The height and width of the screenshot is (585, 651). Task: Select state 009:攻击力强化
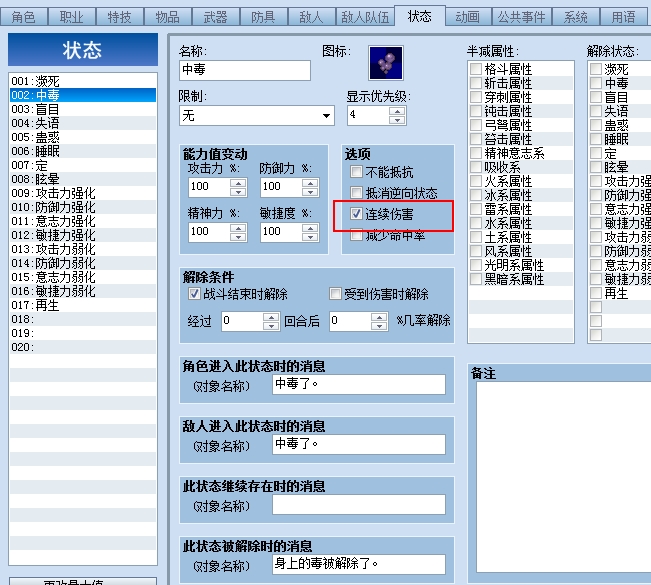click(83, 193)
